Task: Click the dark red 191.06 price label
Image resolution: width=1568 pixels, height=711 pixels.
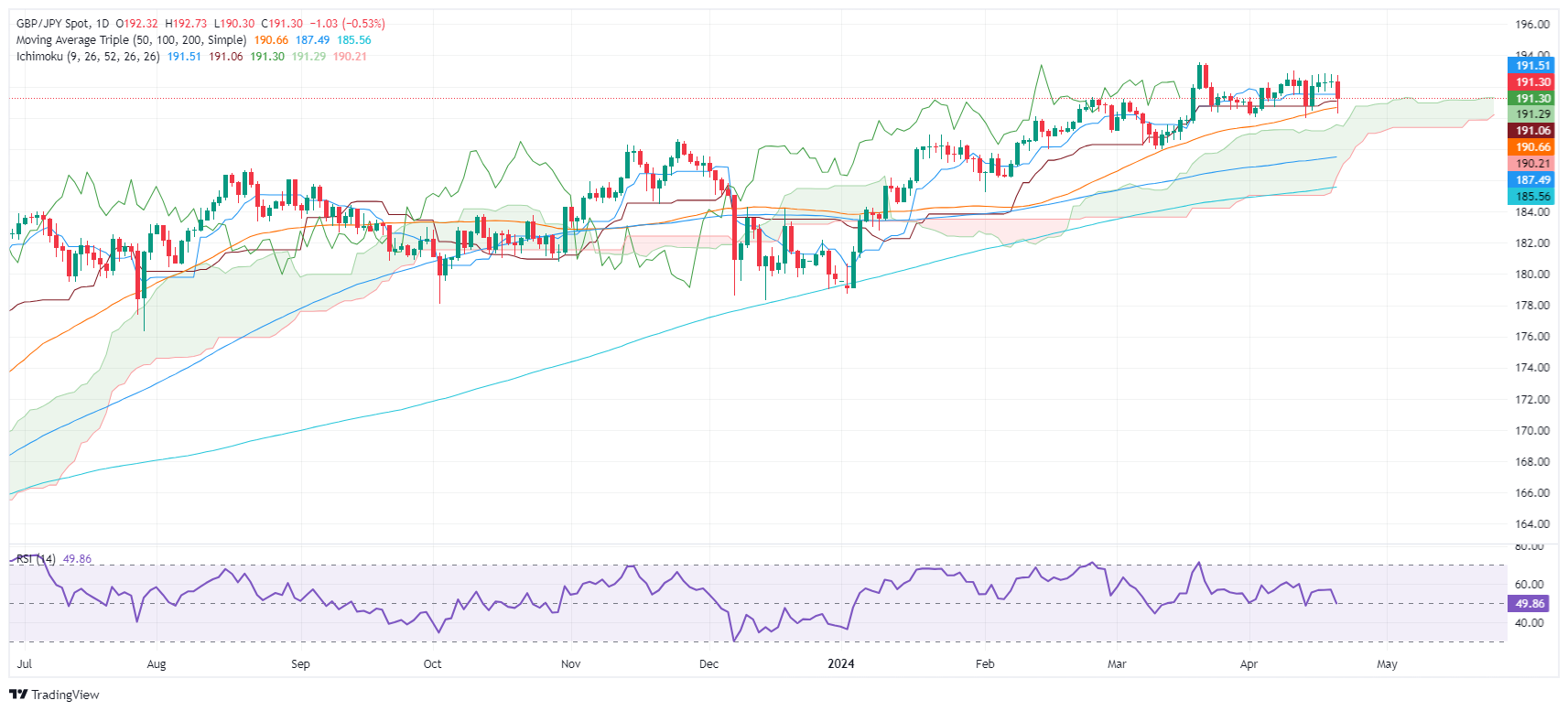Action: coord(1530,131)
